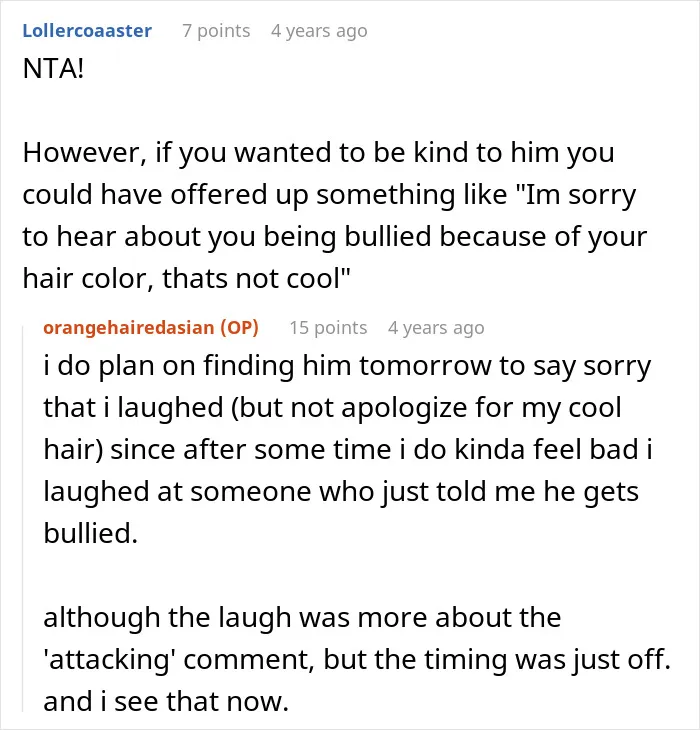Image resolution: width=700 pixels, height=730 pixels.
Task: Click the line starting "i do plan on finding"
Action: click(x=347, y=366)
